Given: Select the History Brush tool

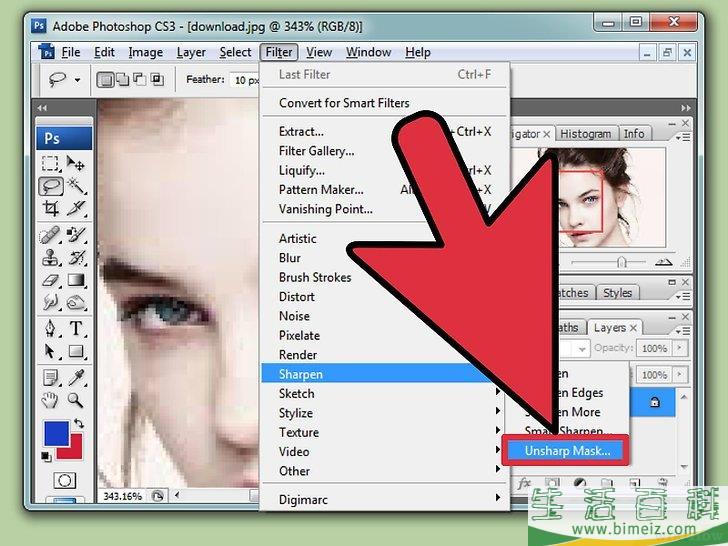Looking at the screenshot, I should 76,258.
